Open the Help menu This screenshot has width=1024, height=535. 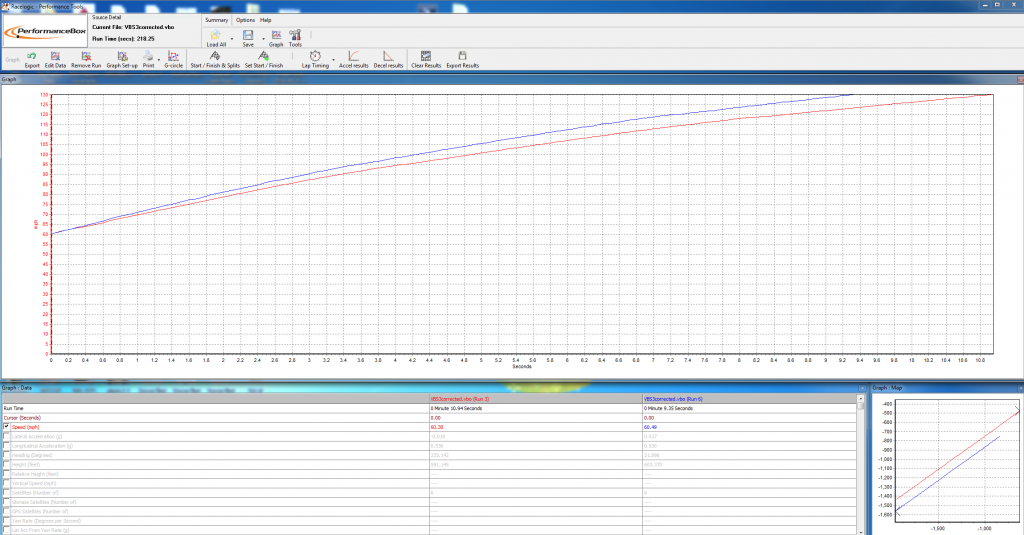tap(266, 20)
